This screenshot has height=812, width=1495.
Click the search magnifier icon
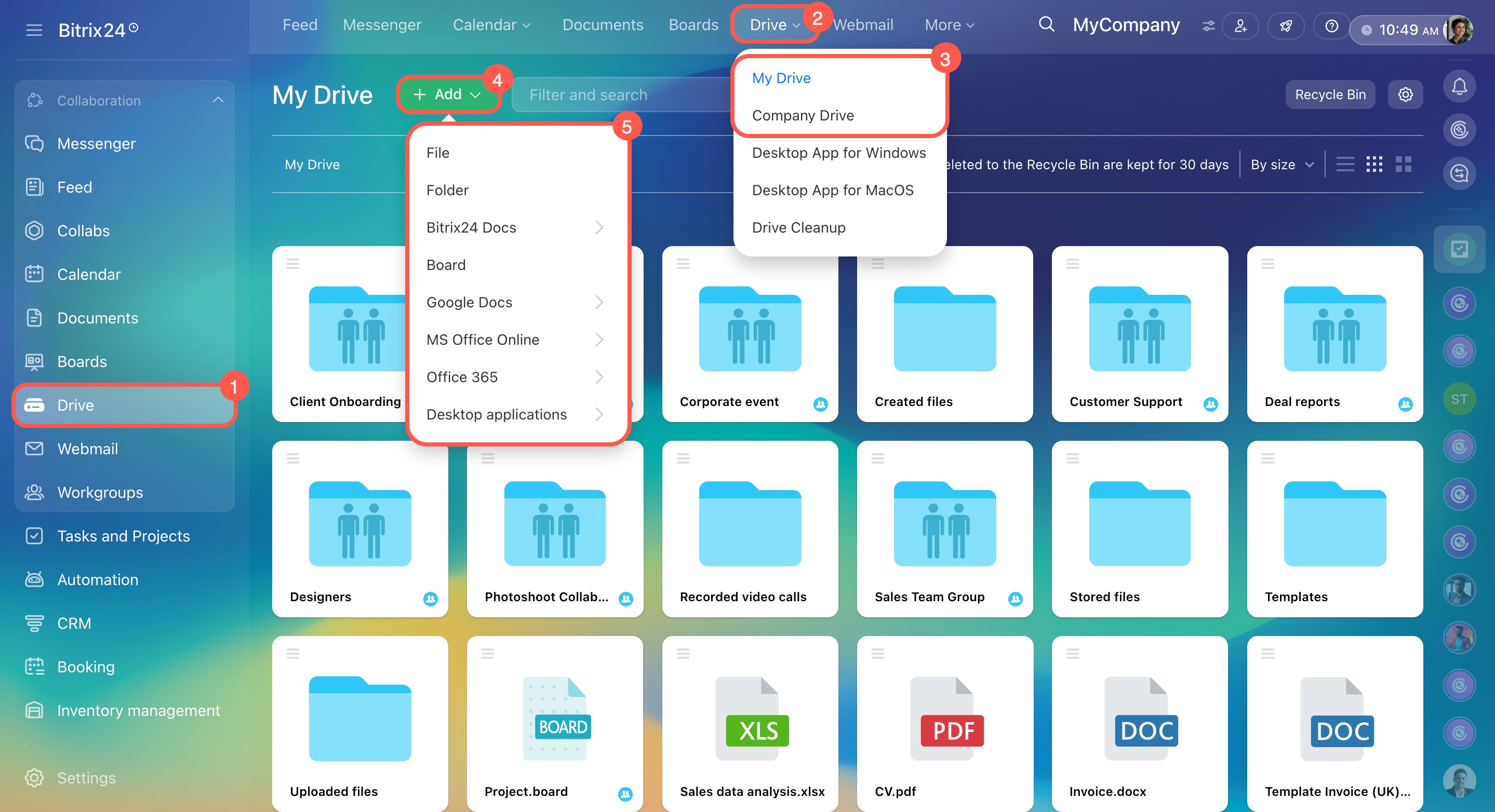tap(1046, 24)
